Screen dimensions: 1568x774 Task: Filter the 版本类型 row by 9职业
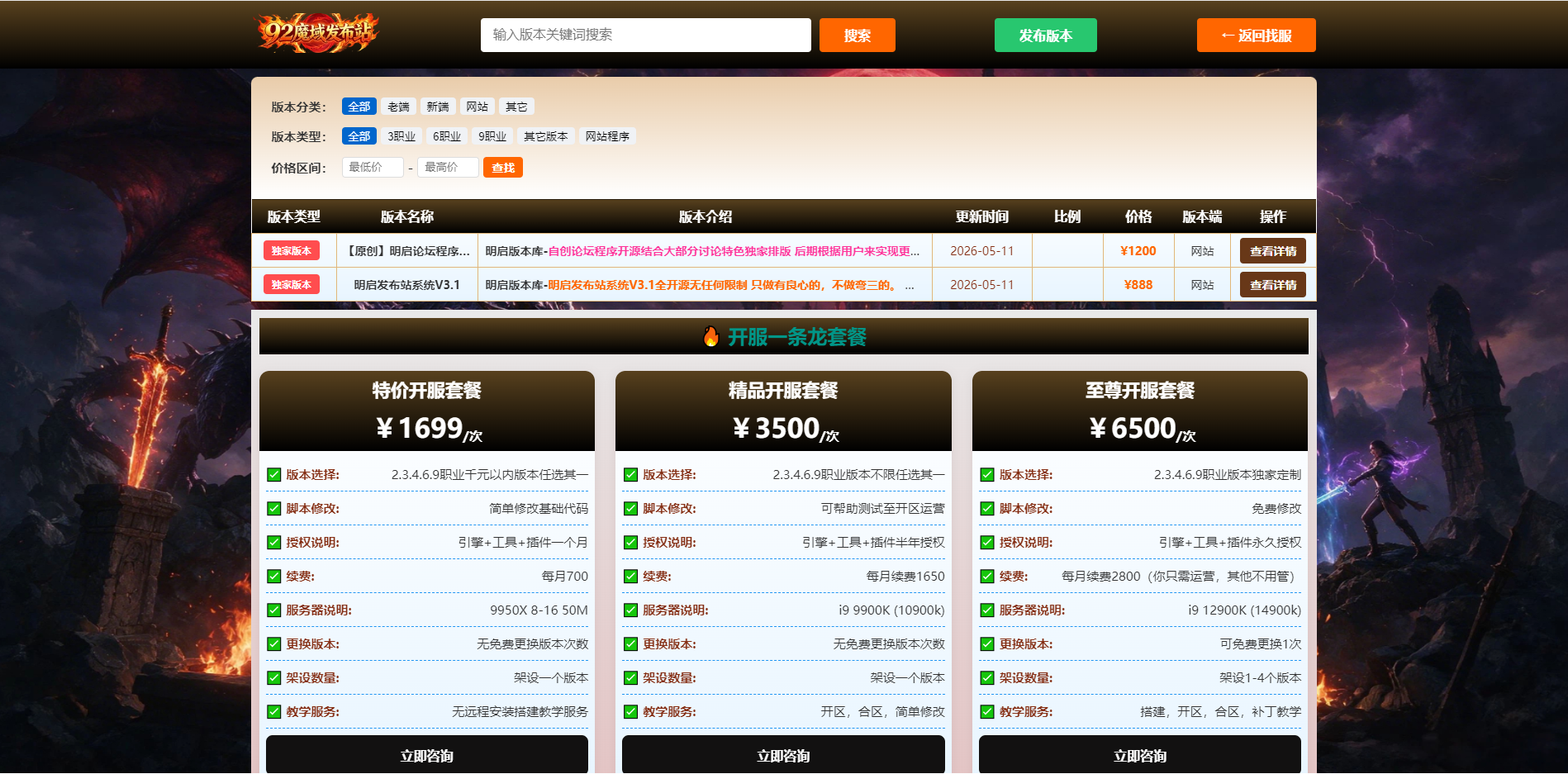[x=492, y=136]
